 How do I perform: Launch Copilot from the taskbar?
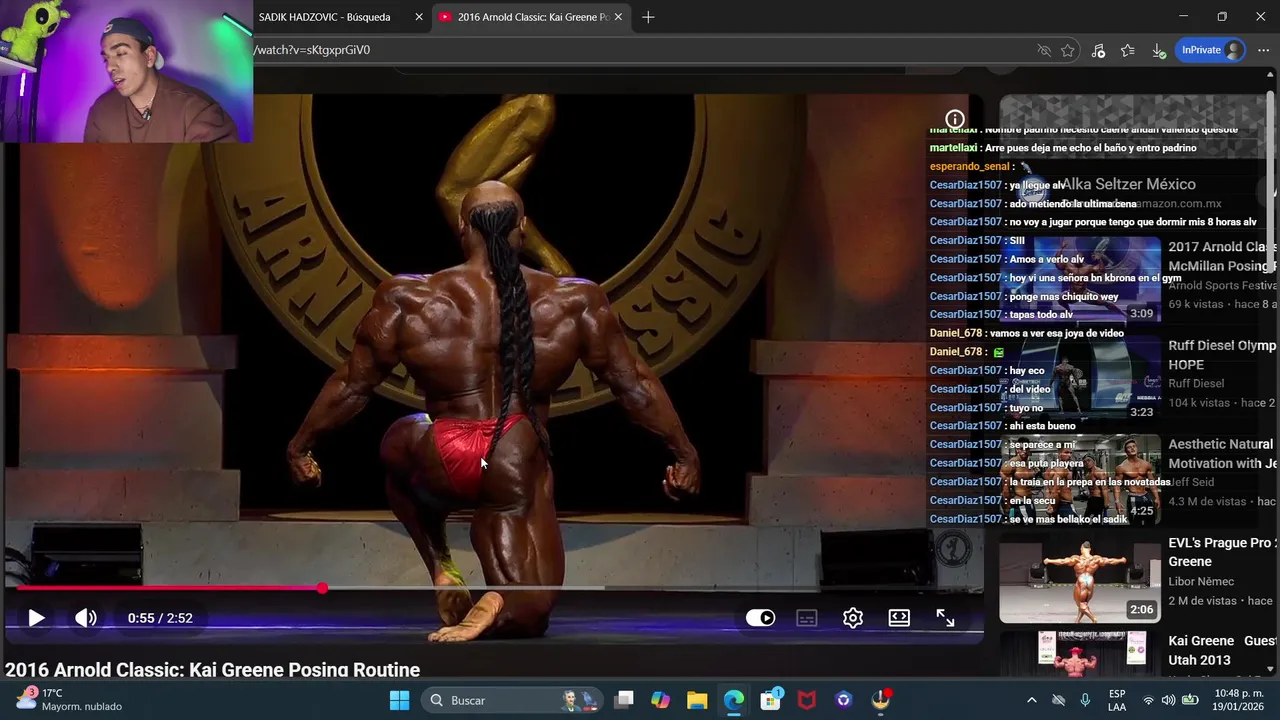[x=660, y=700]
